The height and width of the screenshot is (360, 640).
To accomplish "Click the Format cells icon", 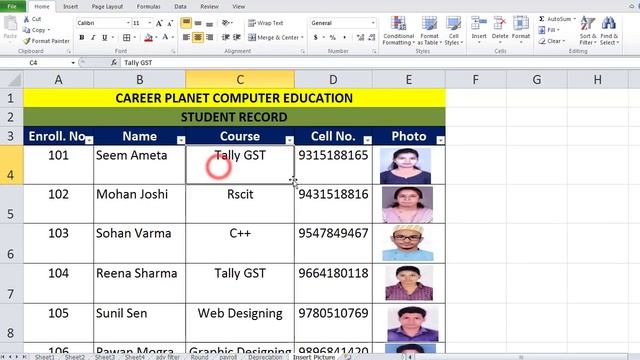I will tap(521, 23).
